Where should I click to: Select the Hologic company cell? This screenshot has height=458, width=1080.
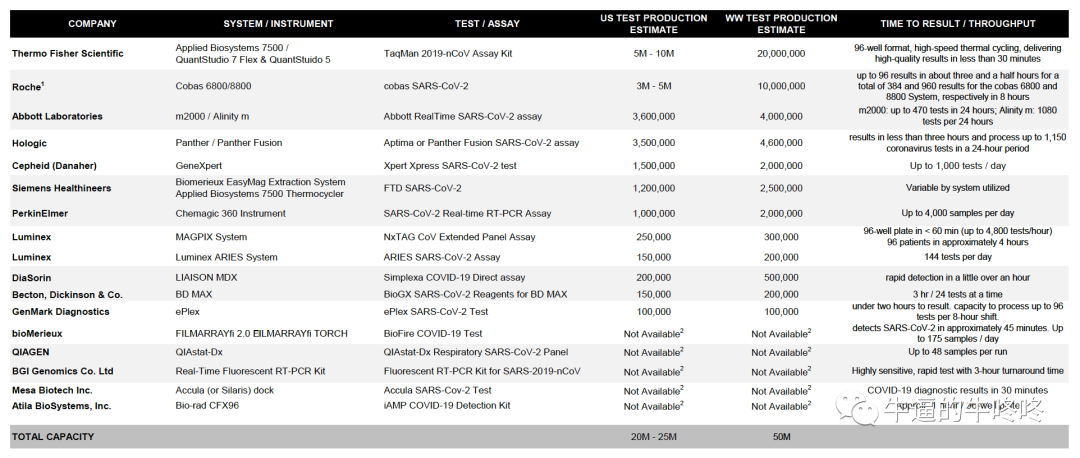tap(30, 143)
